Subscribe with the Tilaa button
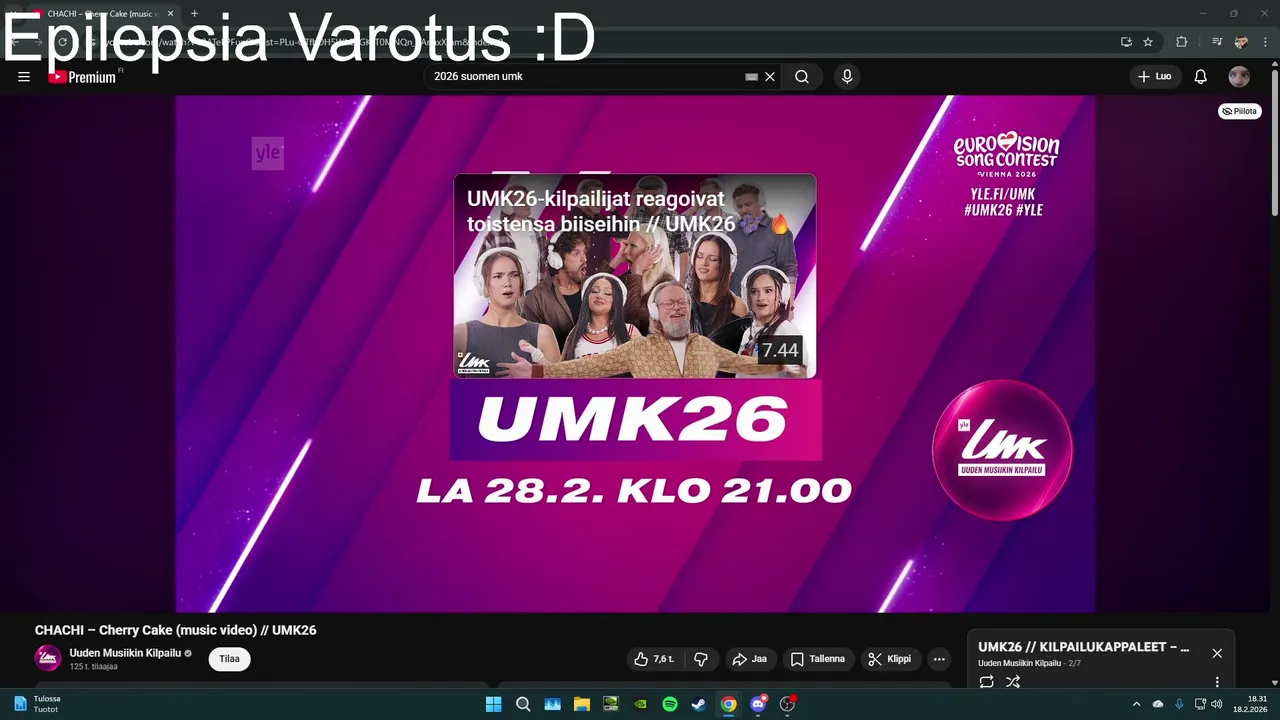1280x720 pixels. pyautogui.click(x=229, y=659)
